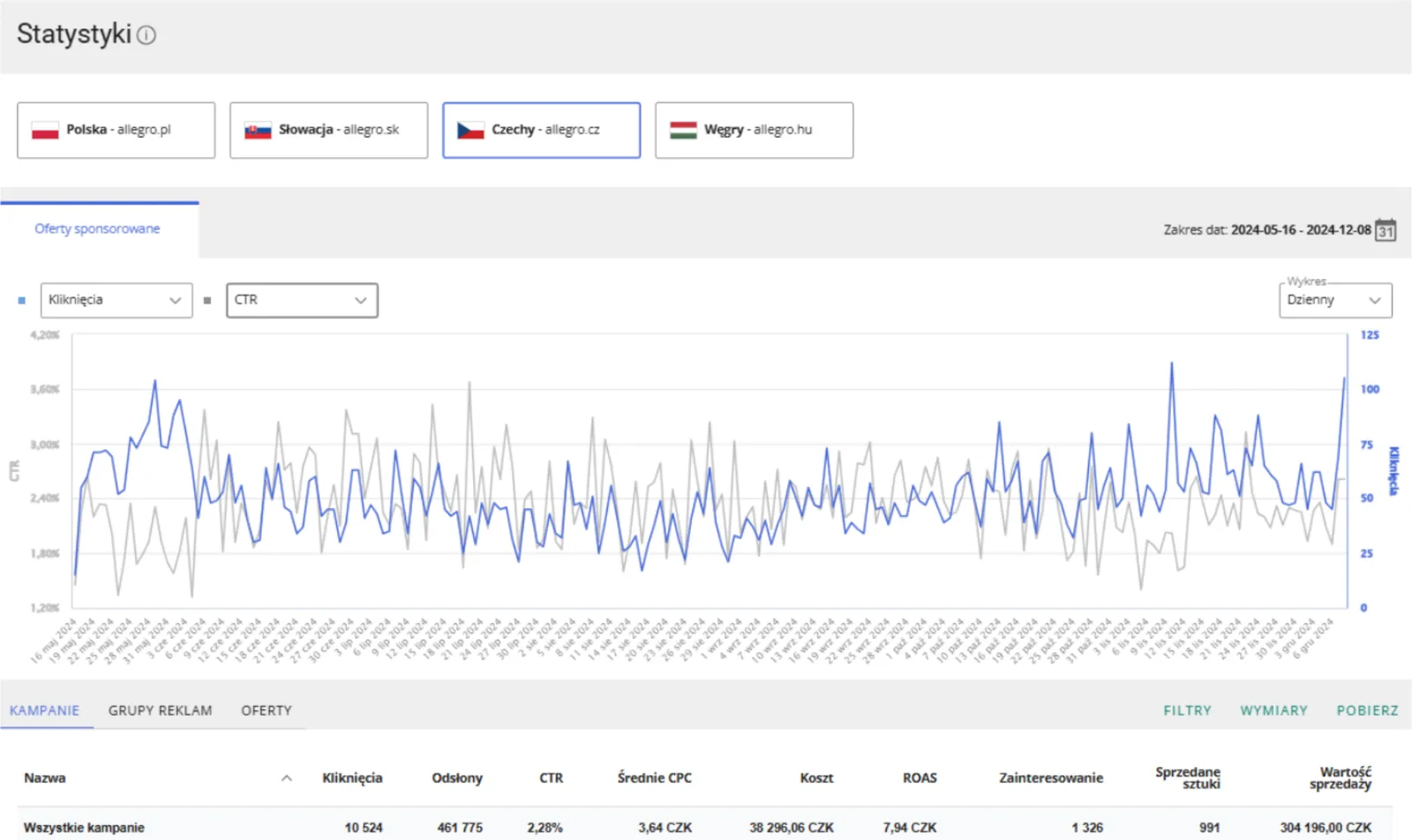Click the Hungarian flag icon
The width and height of the screenshot is (1412, 840).
click(x=683, y=131)
